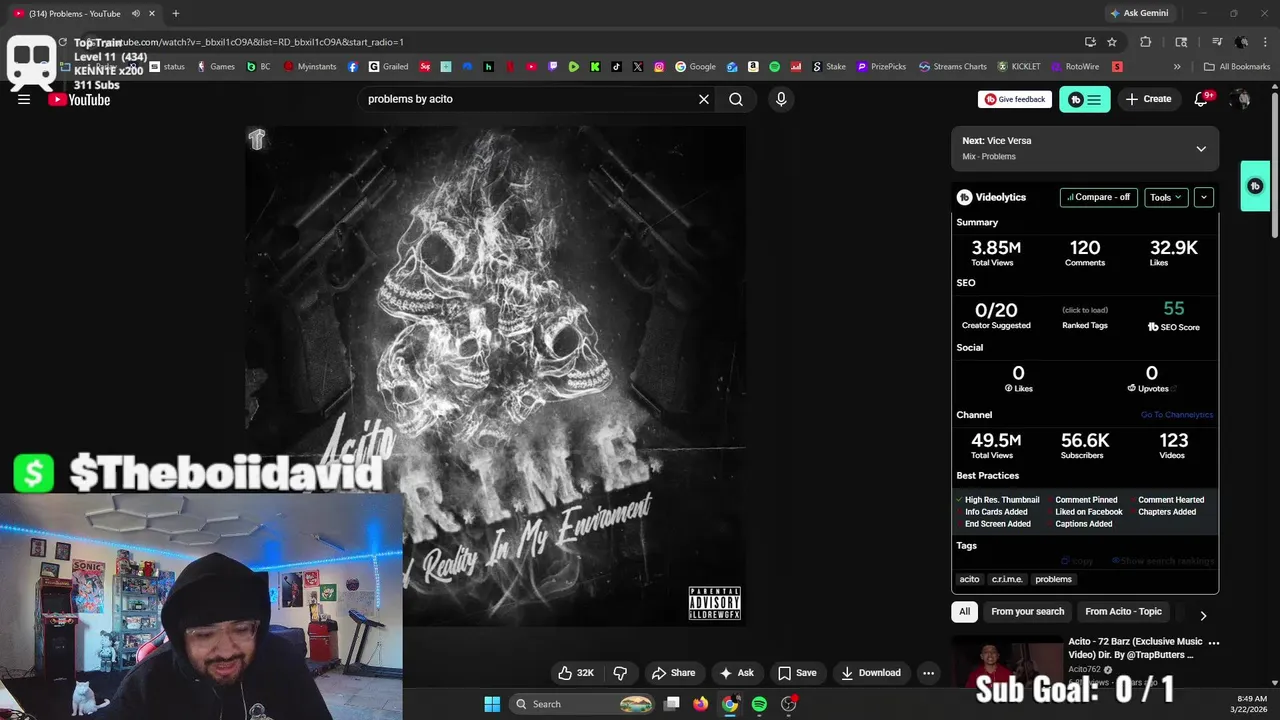Click the 'acito' tag chip
The height and width of the screenshot is (720, 1280).
970,579
